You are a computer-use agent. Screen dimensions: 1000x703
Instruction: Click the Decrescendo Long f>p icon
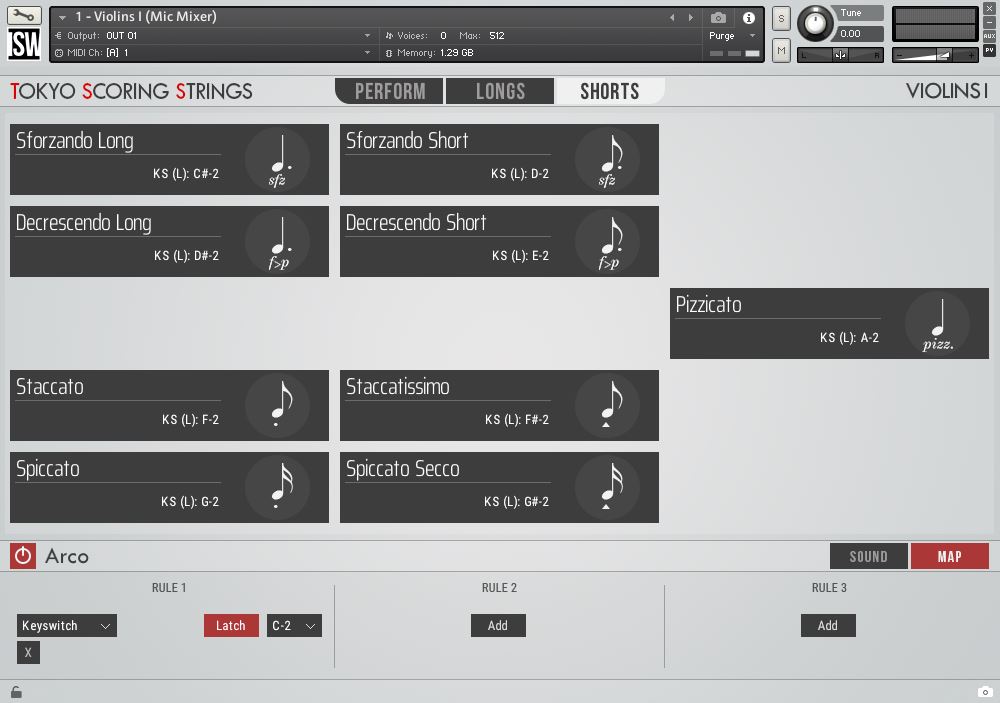click(277, 242)
